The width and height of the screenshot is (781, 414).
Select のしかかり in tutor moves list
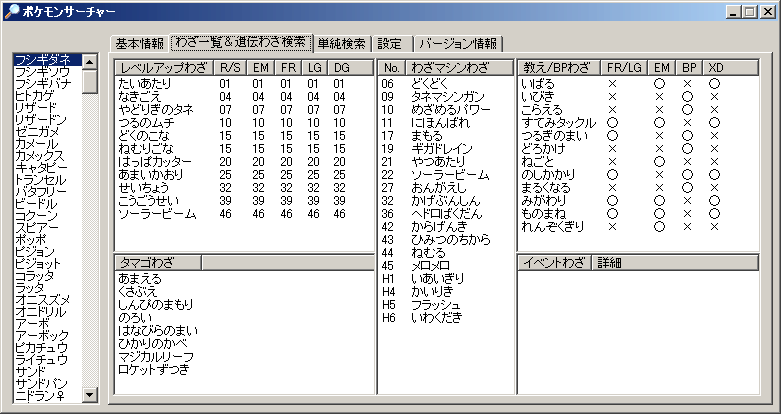click(548, 175)
